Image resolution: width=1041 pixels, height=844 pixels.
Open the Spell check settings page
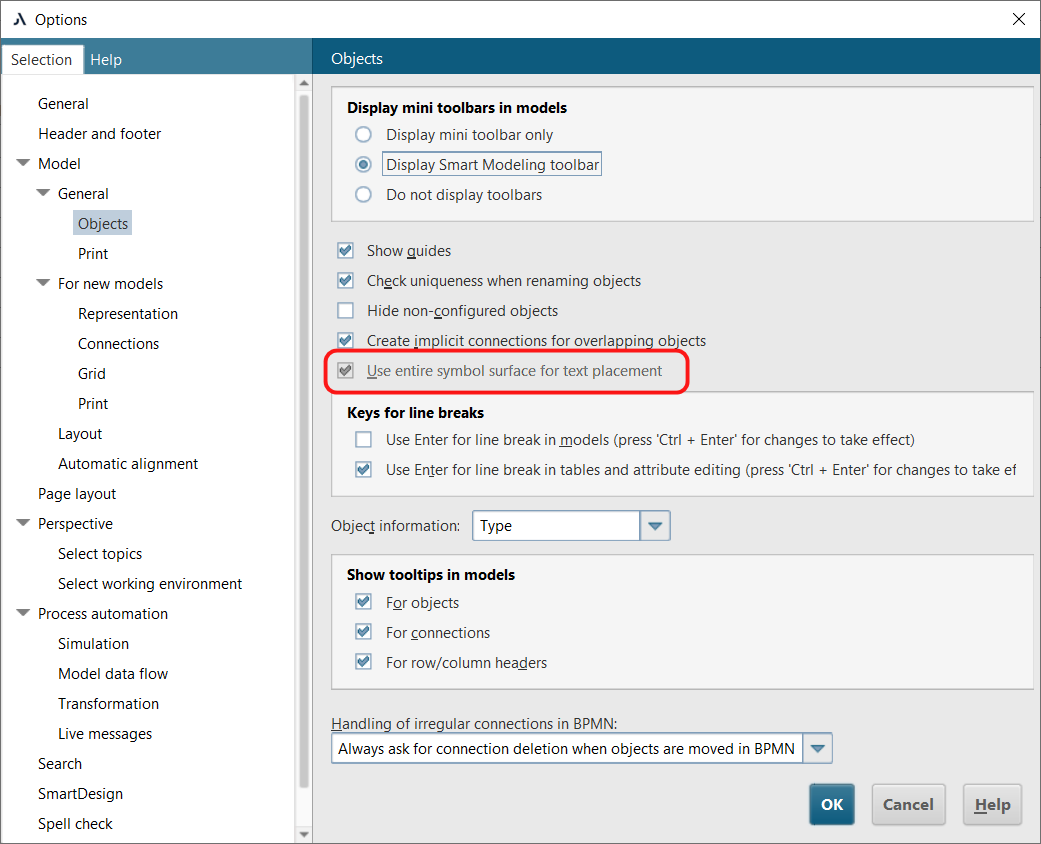pyautogui.click(x=76, y=823)
